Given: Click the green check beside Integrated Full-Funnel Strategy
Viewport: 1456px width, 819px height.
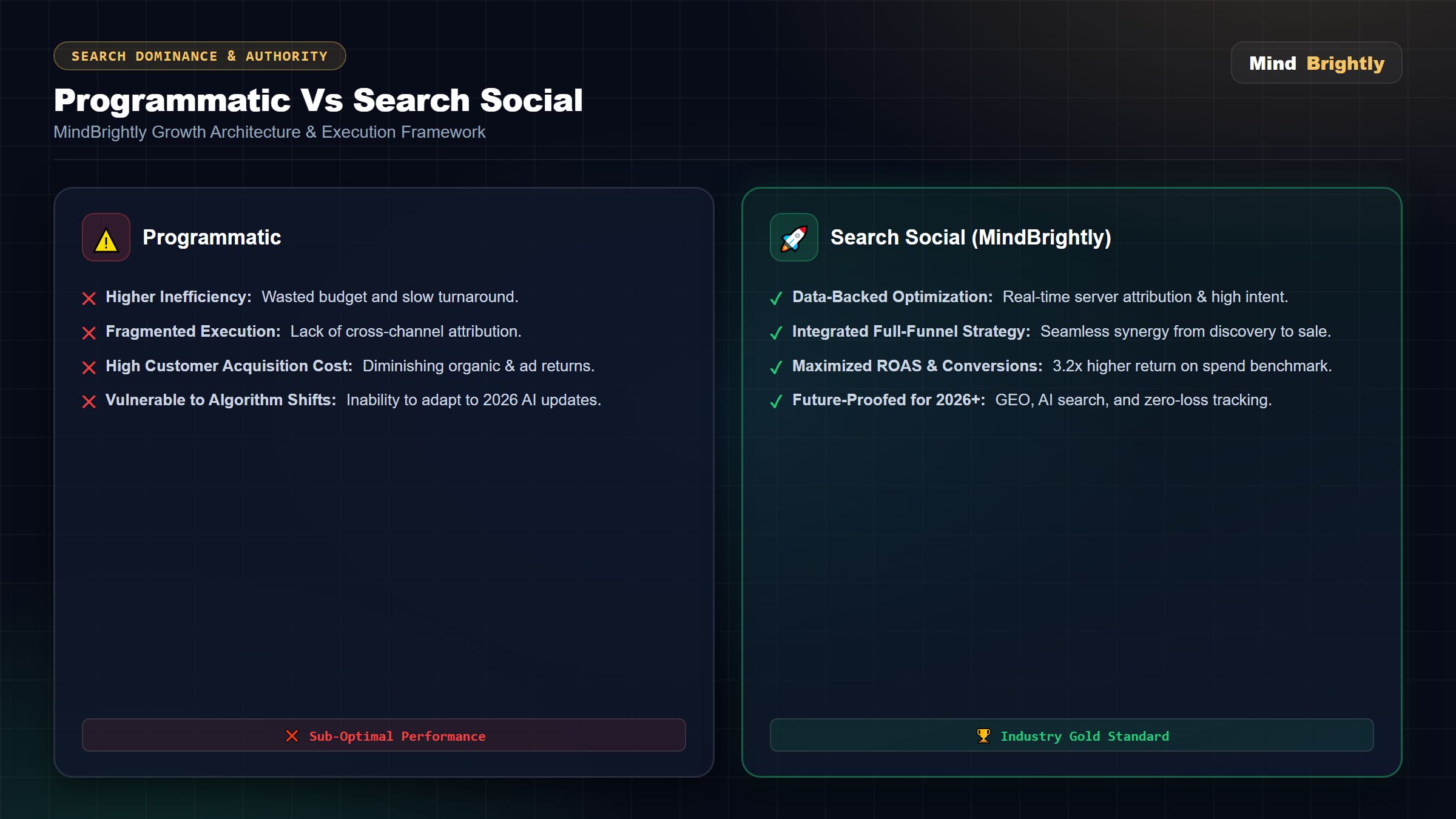Looking at the screenshot, I should click(776, 333).
